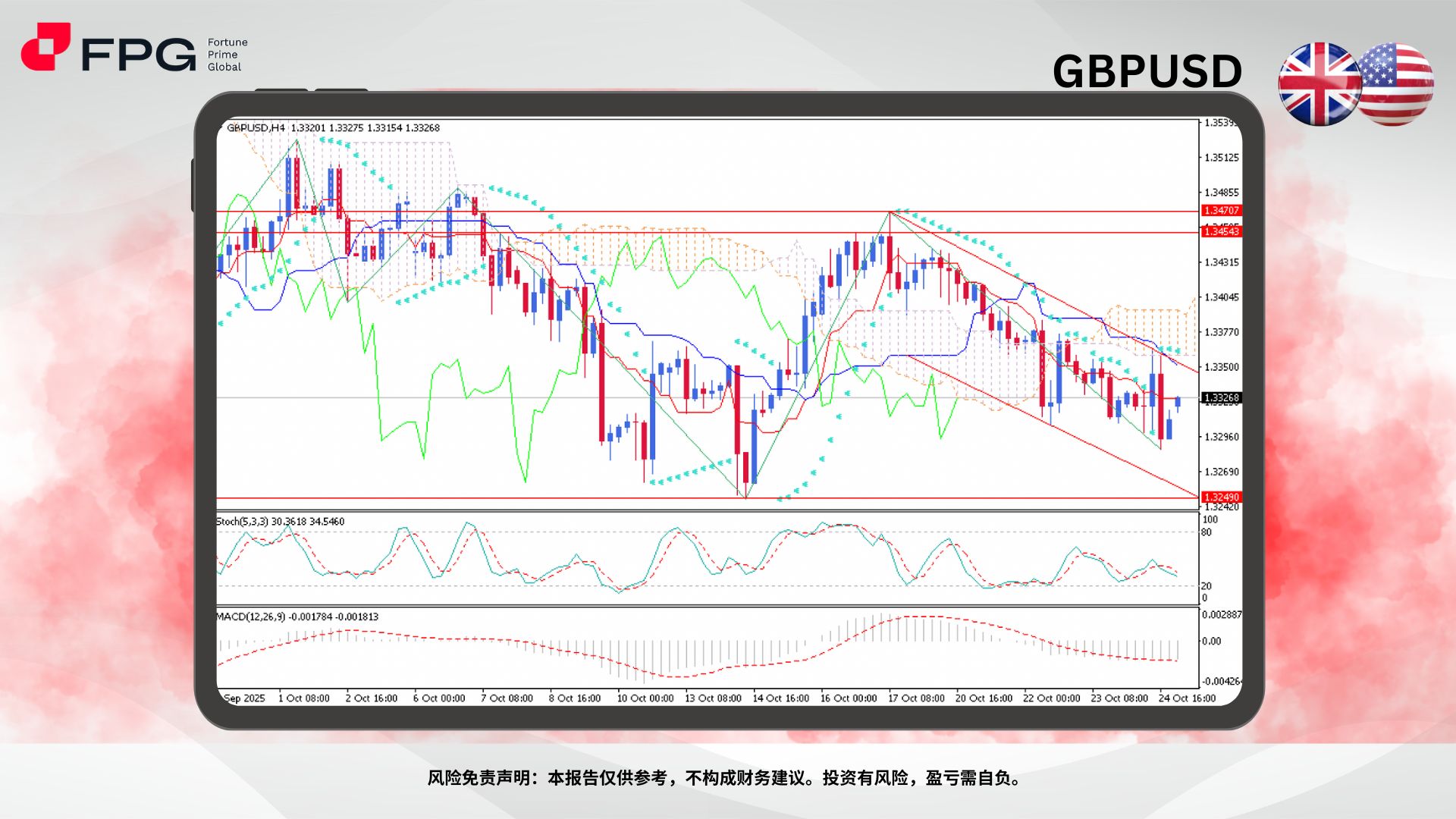Image resolution: width=1456 pixels, height=819 pixels.
Task: Click the 24 Oct 16:00 date marker
Action: click(x=1187, y=698)
